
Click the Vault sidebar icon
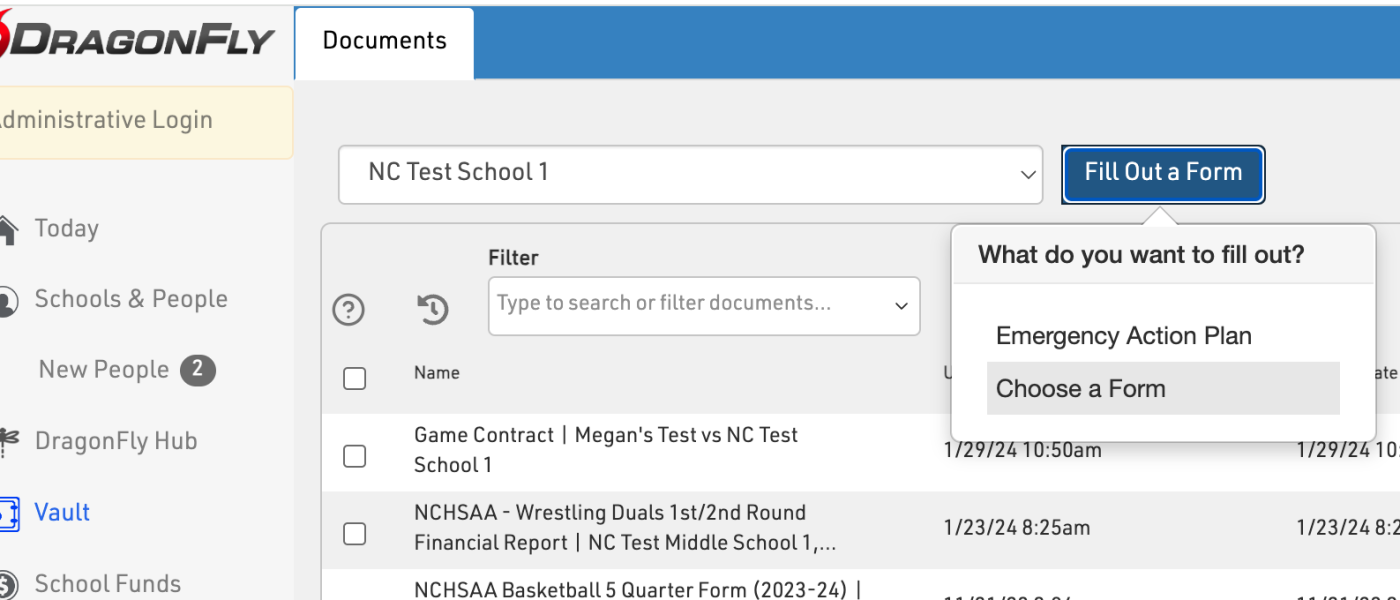pyautogui.click(x=6, y=513)
